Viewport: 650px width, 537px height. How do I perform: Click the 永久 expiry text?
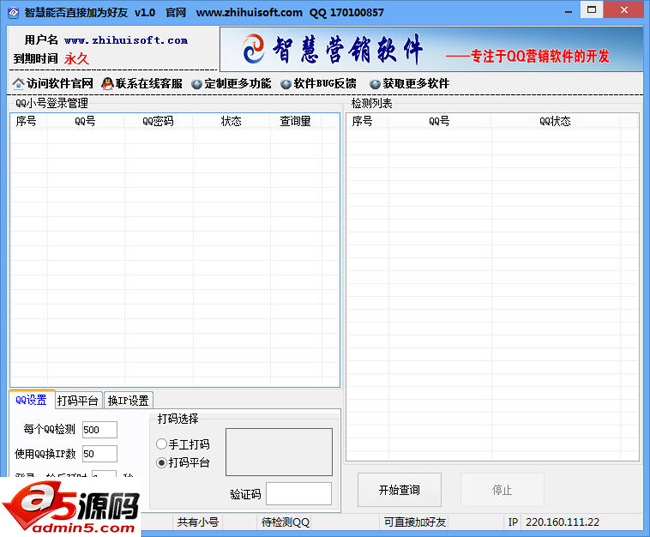pyautogui.click(x=77, y=58)
